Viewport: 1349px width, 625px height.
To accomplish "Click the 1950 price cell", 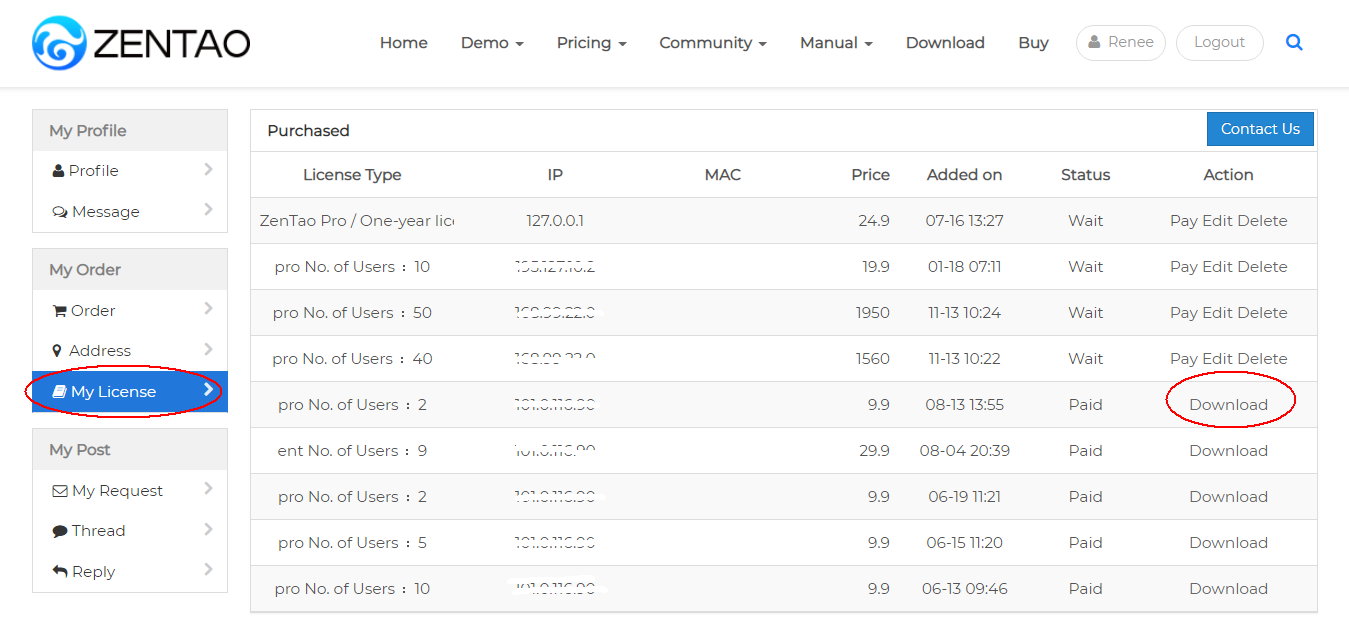I will pos(872,313).
